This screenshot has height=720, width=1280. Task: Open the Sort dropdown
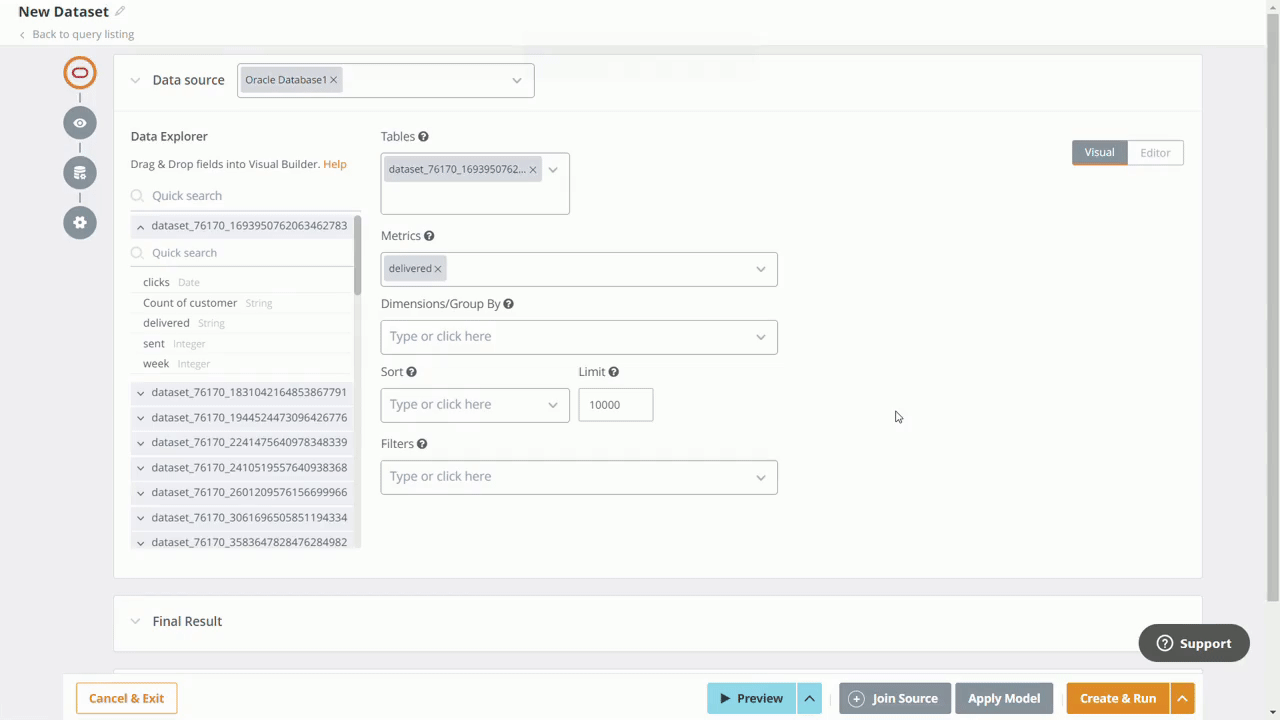474,405
